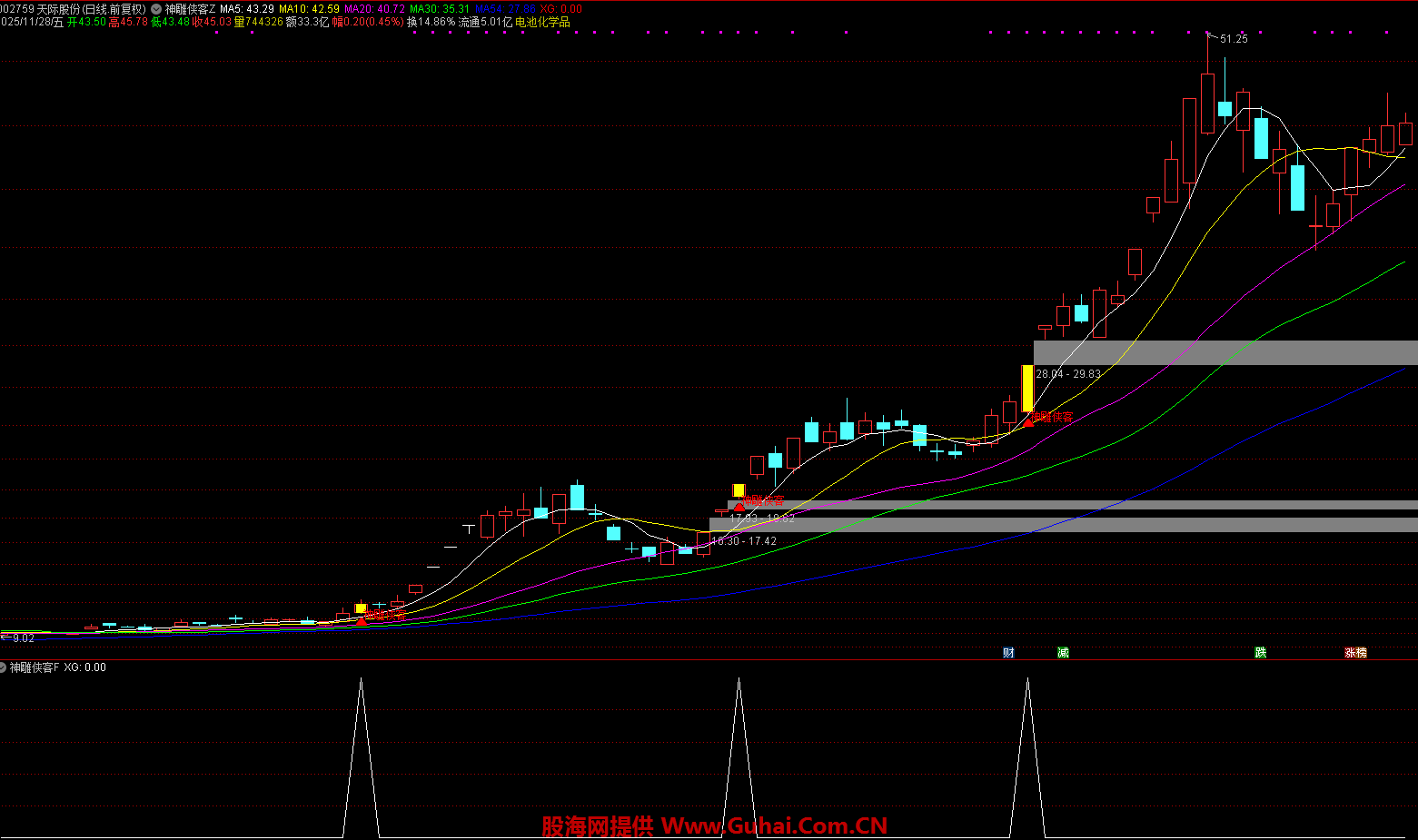Click the gray 28.04 - 29.83 price zone band
This screenshot has height=840, width=1418.
click(1226, 352)
